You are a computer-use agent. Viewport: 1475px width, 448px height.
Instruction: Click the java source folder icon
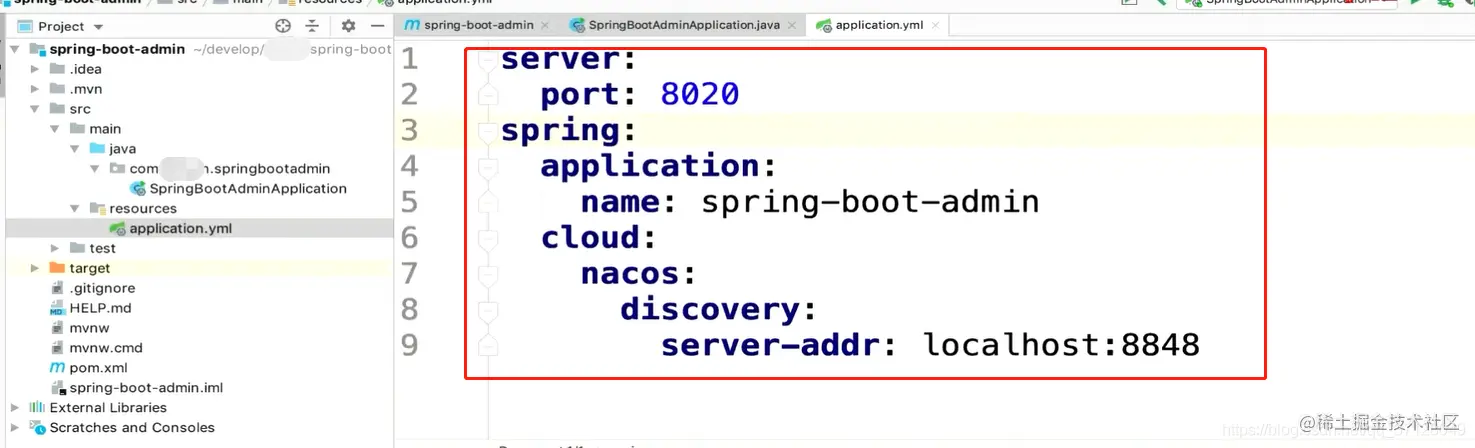[97, 149]
